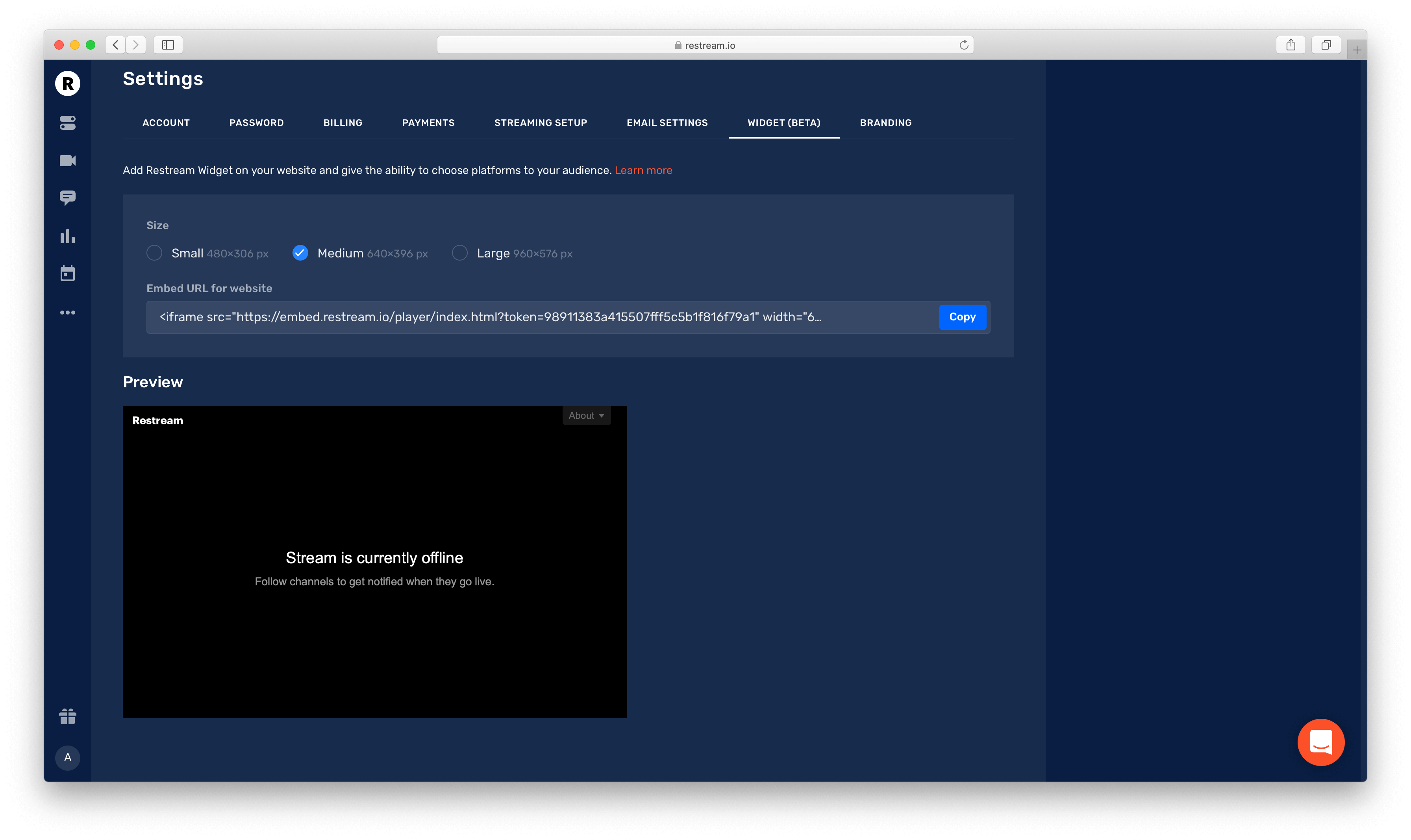Switch to the Account tab

tap(166, 123)
